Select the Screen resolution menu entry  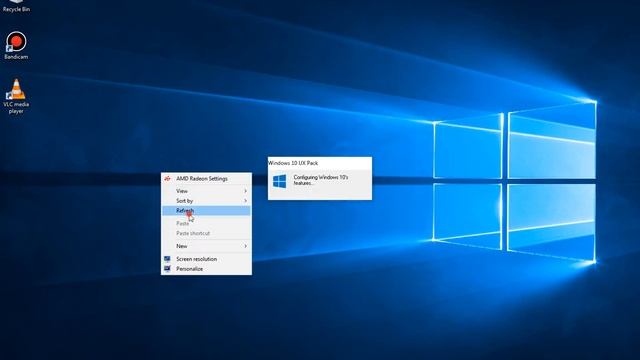tap(206, 259)
